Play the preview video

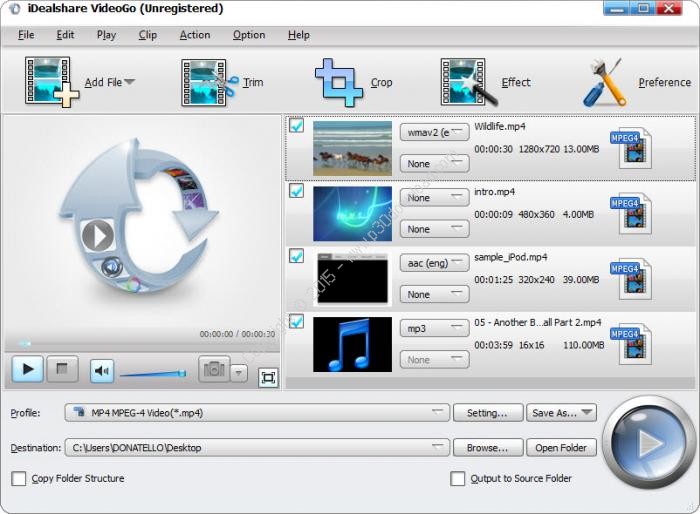click(28, 369)
